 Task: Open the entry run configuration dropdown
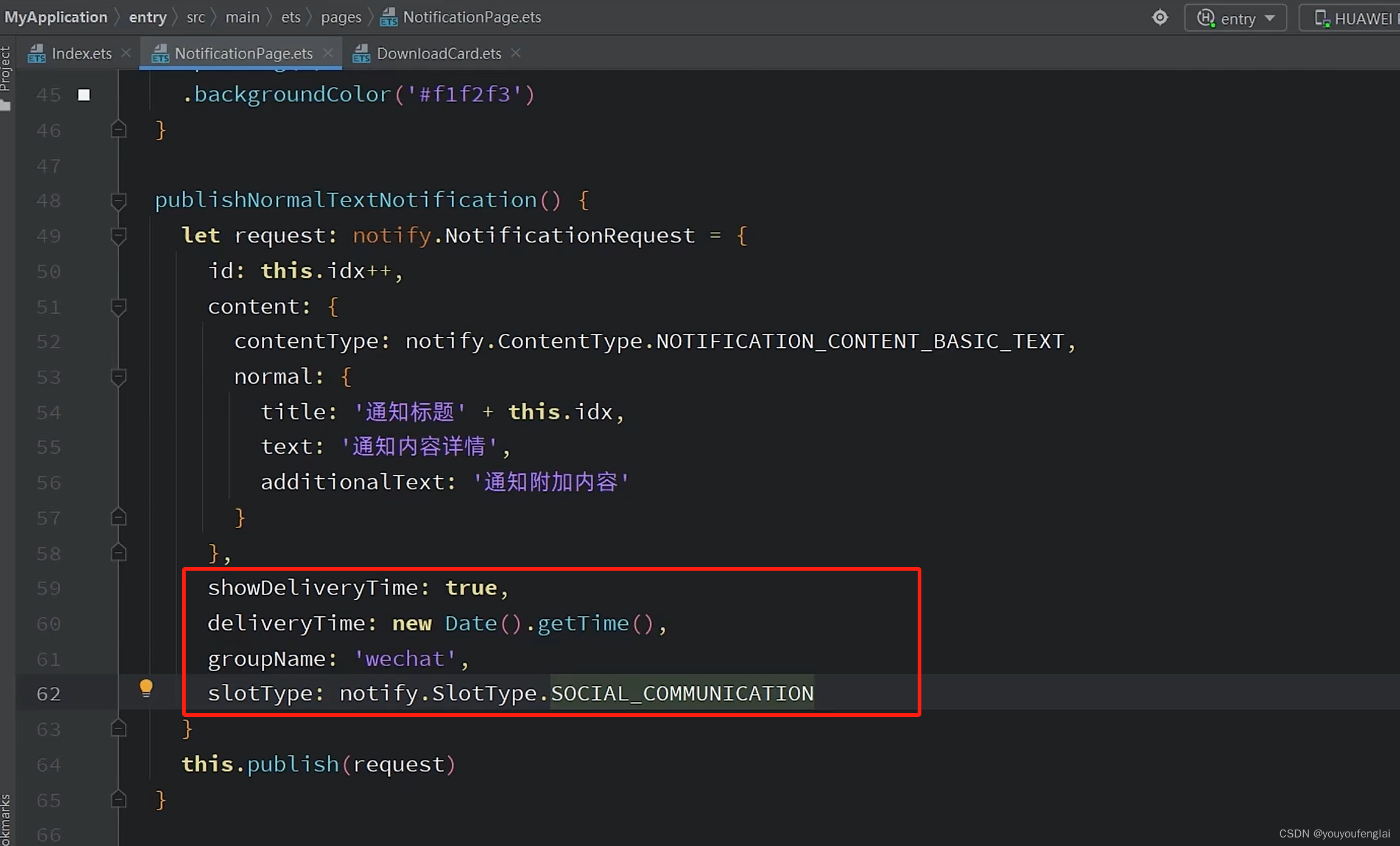coord(1236,18)
